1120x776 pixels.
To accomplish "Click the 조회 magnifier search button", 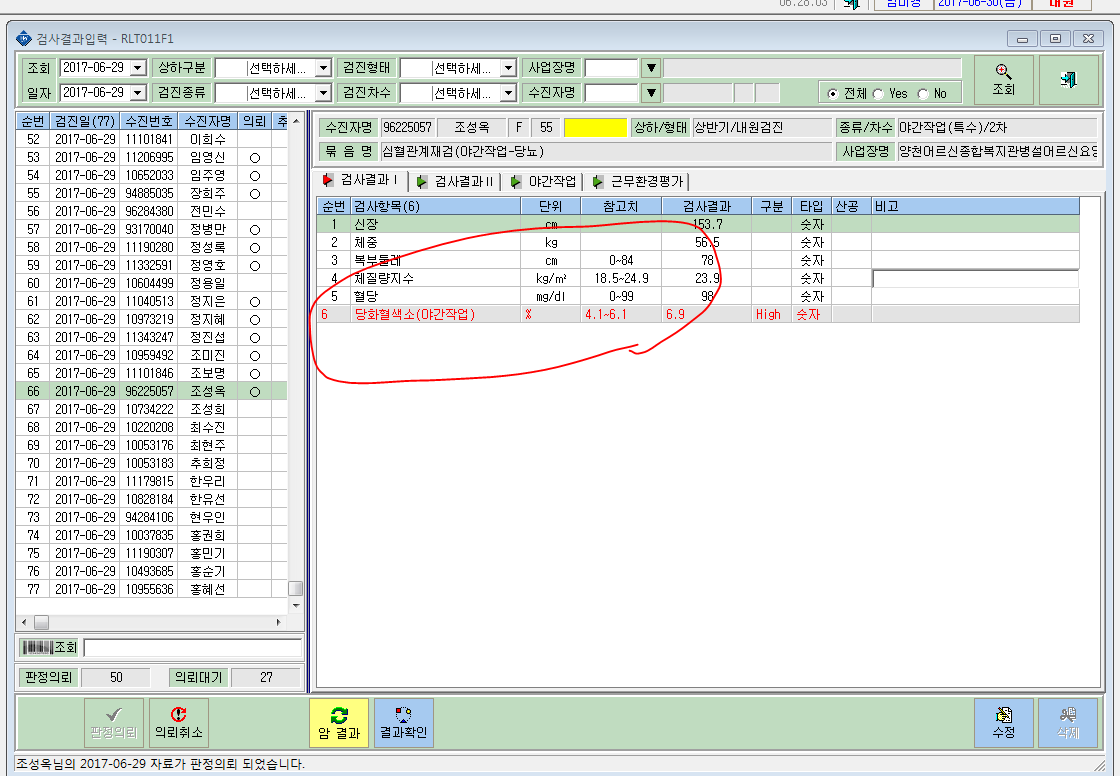I will point(1004,80).
